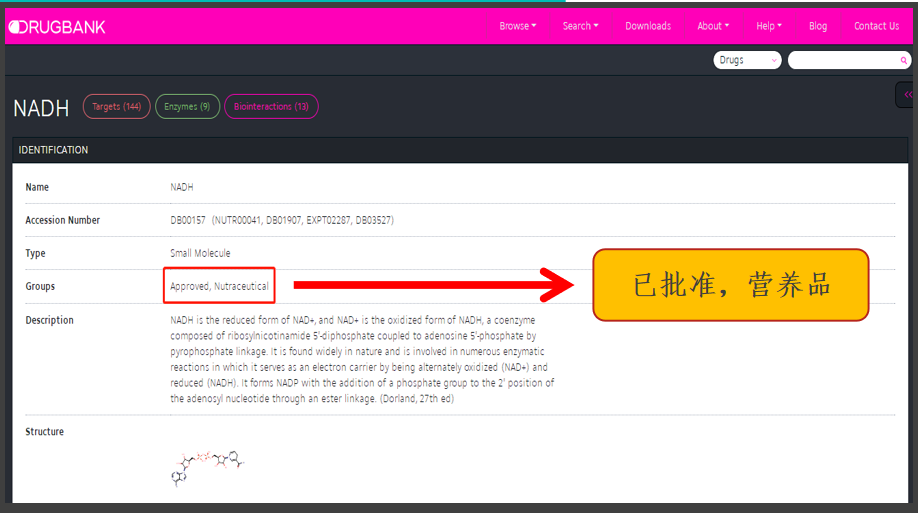Click Contact Us in the navbar
Viewport: 918px width, 514px height.
[x=876, y=26]
